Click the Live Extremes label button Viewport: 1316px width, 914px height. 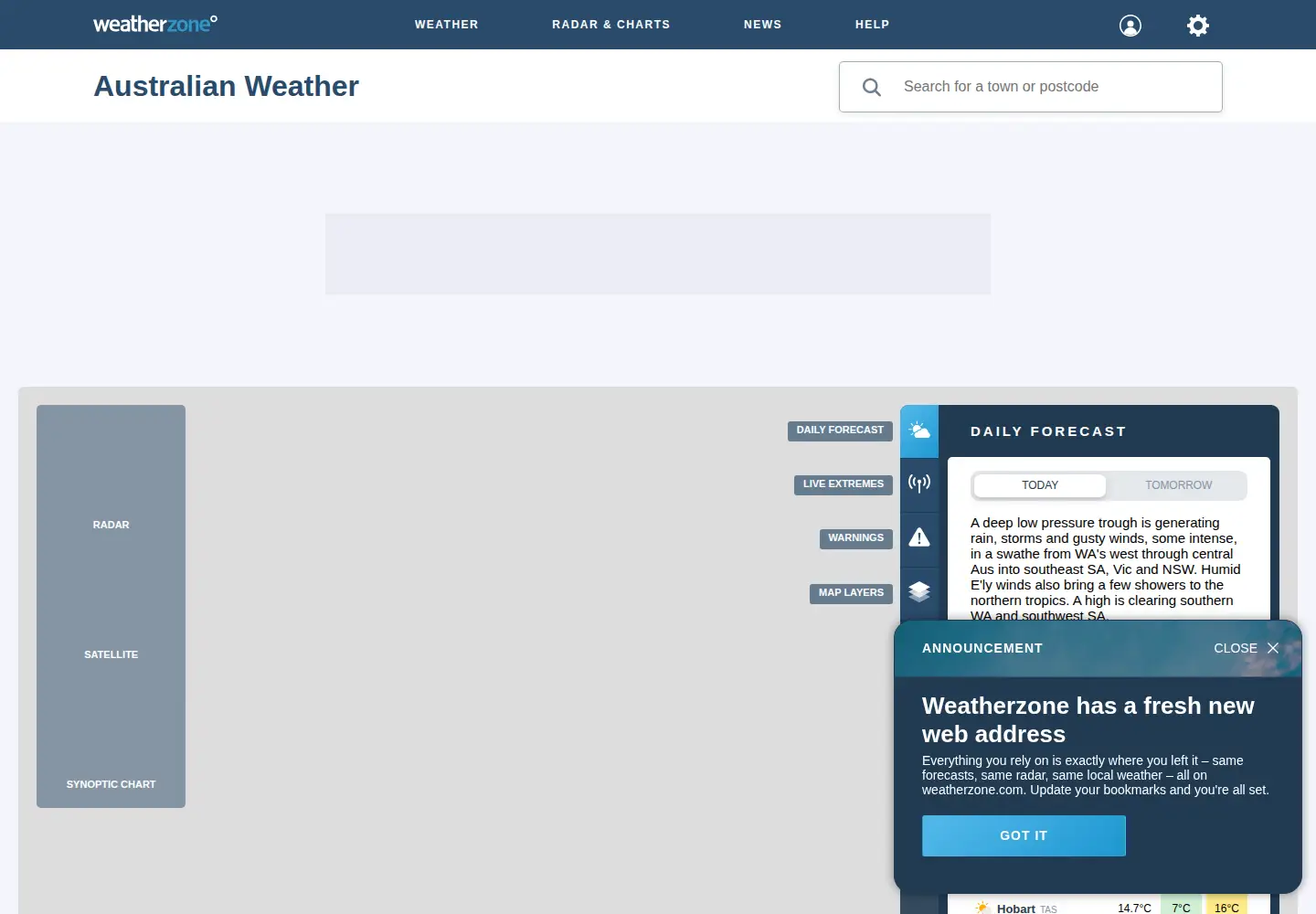(844, 484)
